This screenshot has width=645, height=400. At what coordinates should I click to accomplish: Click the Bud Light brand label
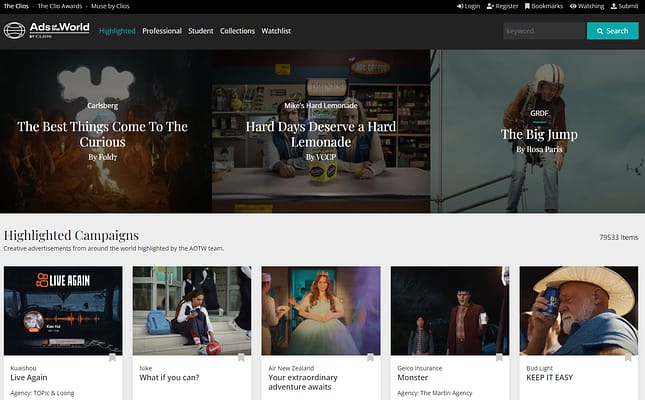coord(540,368)
